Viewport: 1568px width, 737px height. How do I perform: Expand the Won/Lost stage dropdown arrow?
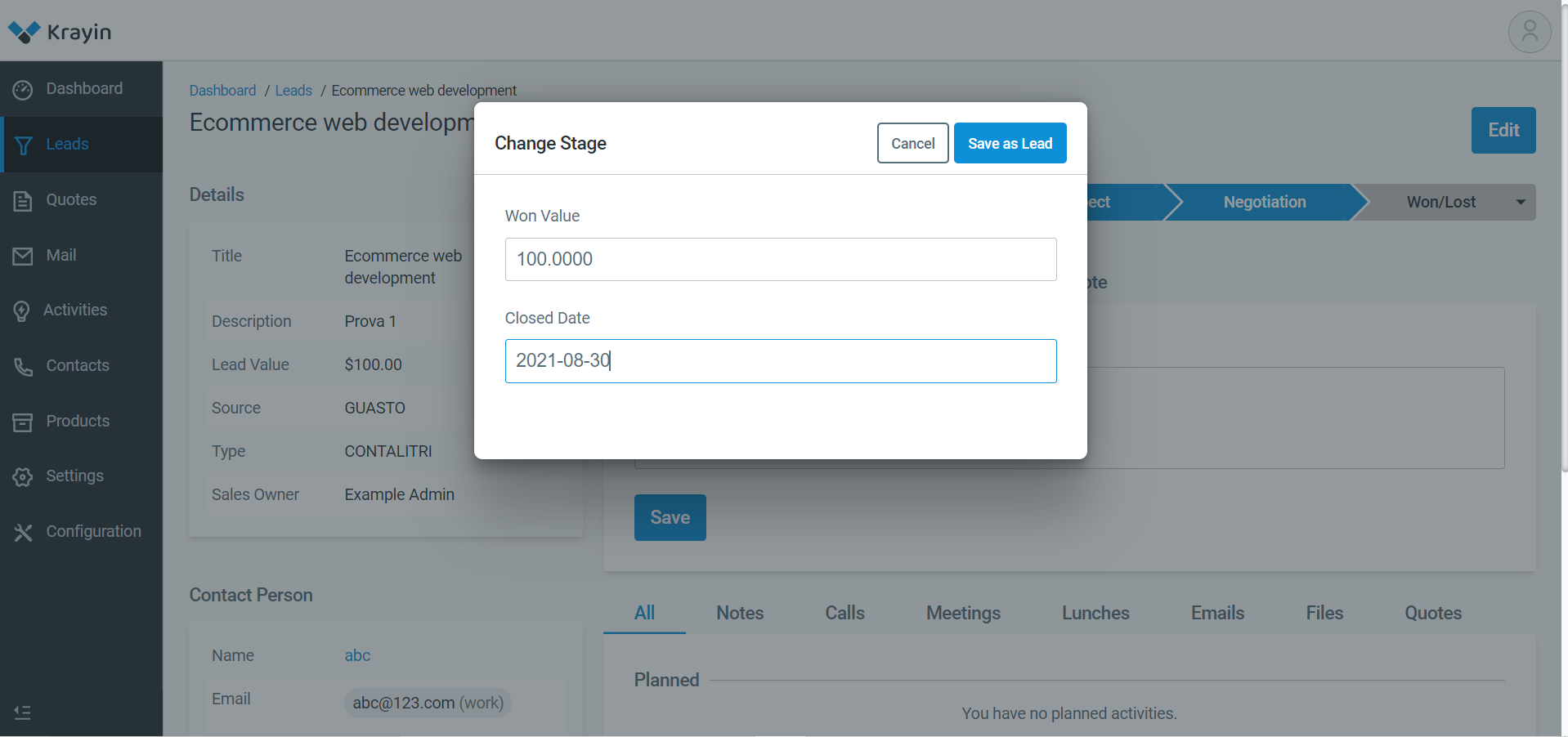pos(1520,203)
